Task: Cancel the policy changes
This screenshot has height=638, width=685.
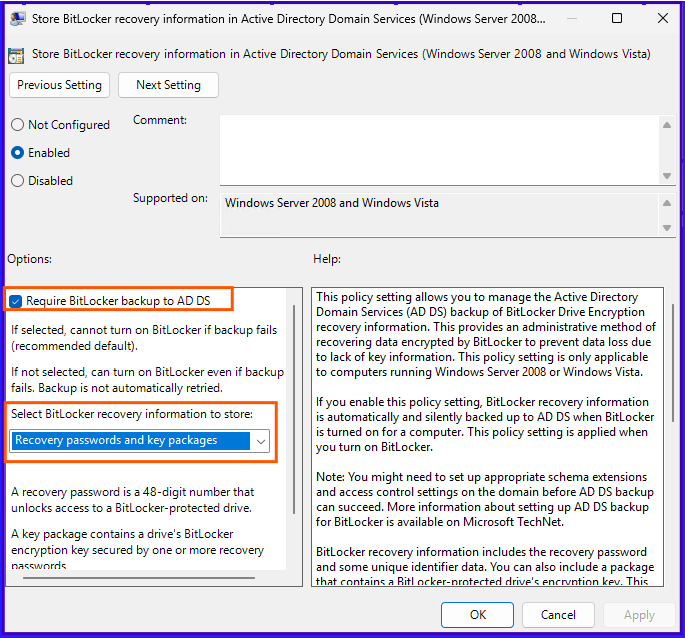Action: (558, 615)
